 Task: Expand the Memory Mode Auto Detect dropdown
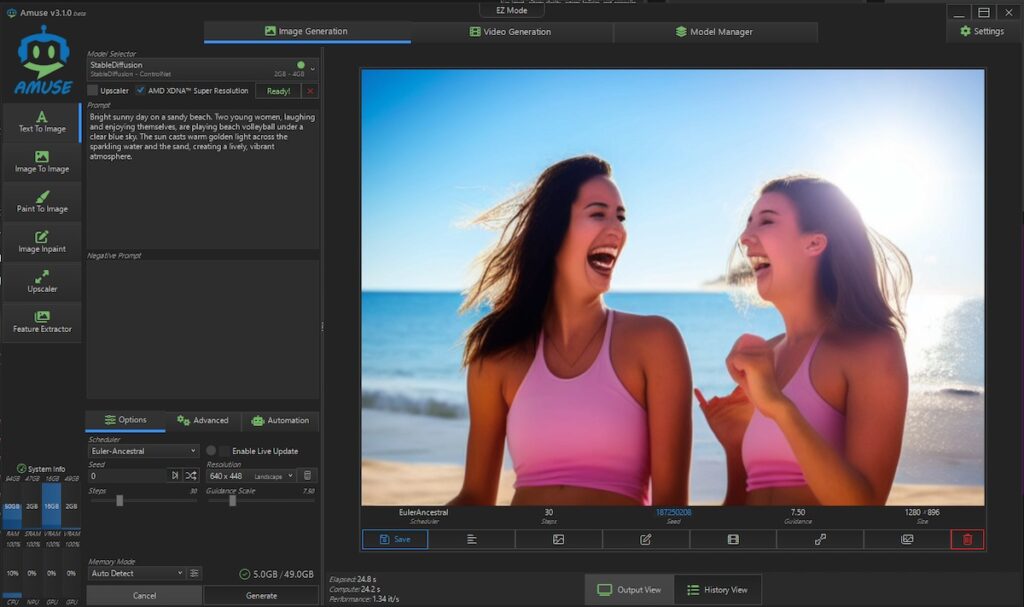(x=137, y=573)
